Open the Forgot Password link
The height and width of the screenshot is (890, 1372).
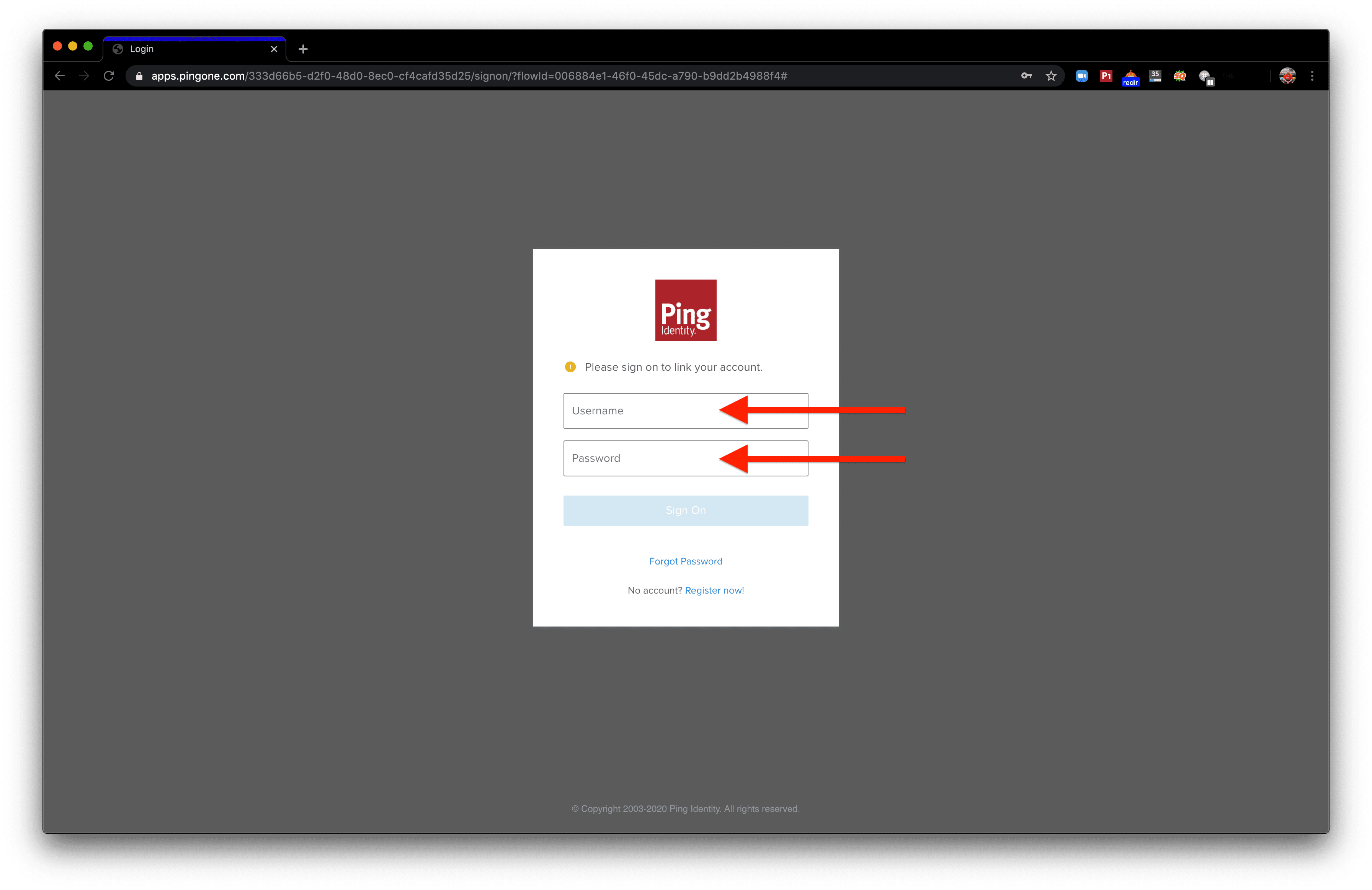685,561
